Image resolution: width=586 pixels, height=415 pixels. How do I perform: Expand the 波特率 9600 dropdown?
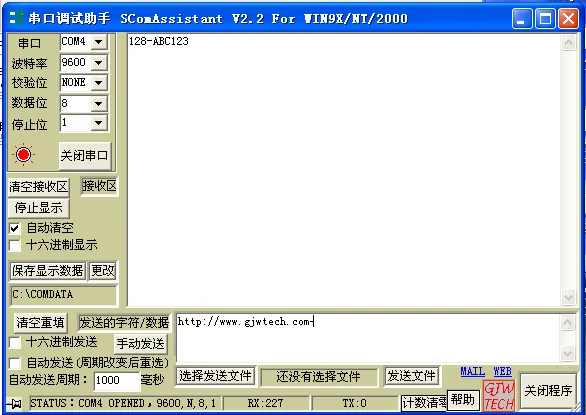click(x=99, y=62)
